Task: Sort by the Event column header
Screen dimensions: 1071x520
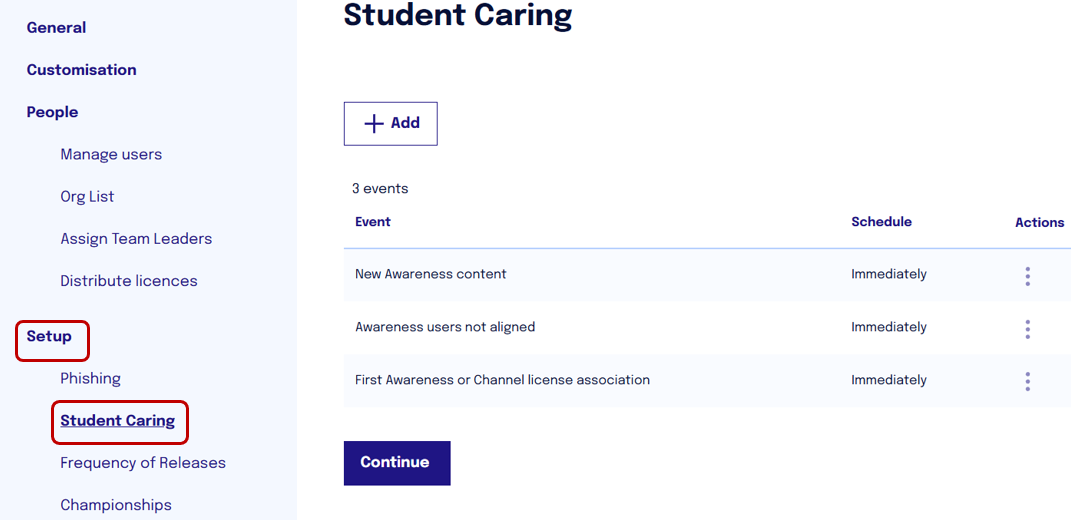Action: click(x=373, y=222)
